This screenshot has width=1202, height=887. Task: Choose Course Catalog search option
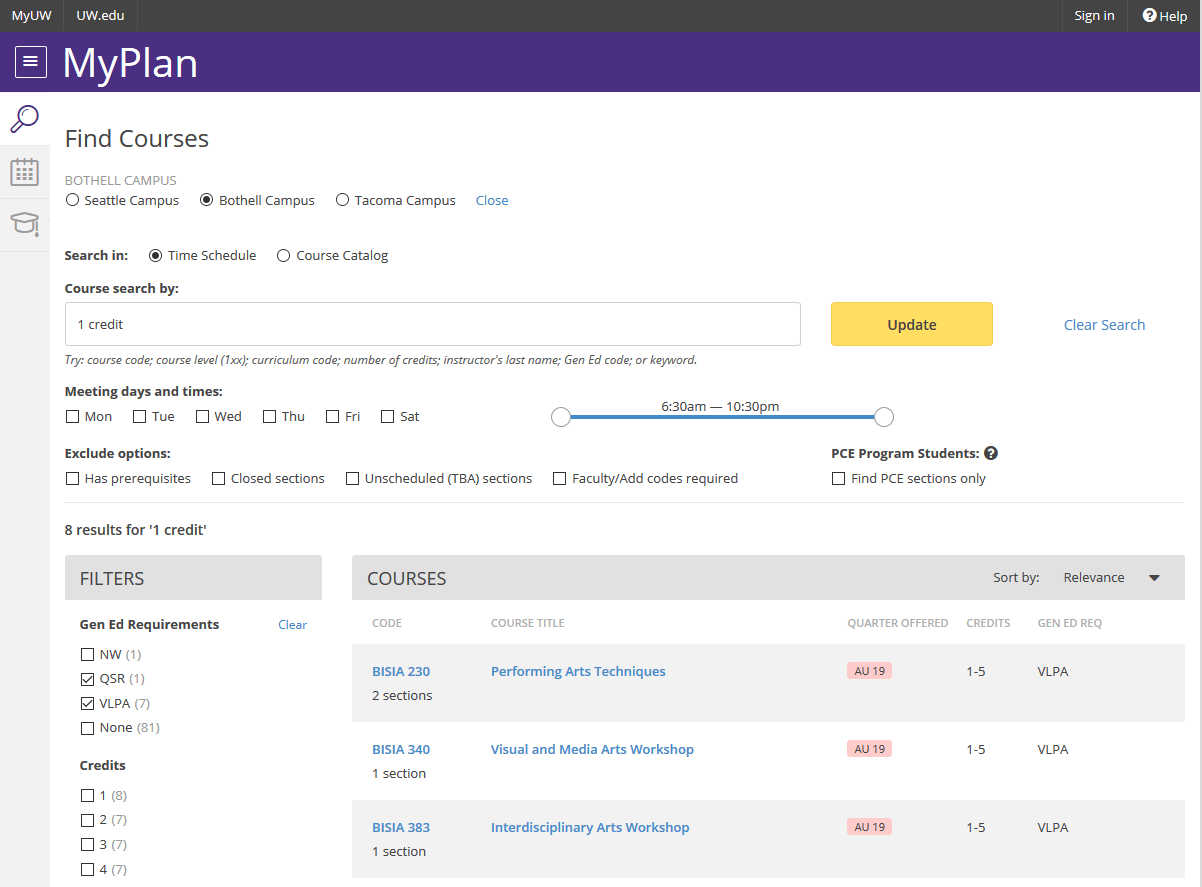pos(283,255)
